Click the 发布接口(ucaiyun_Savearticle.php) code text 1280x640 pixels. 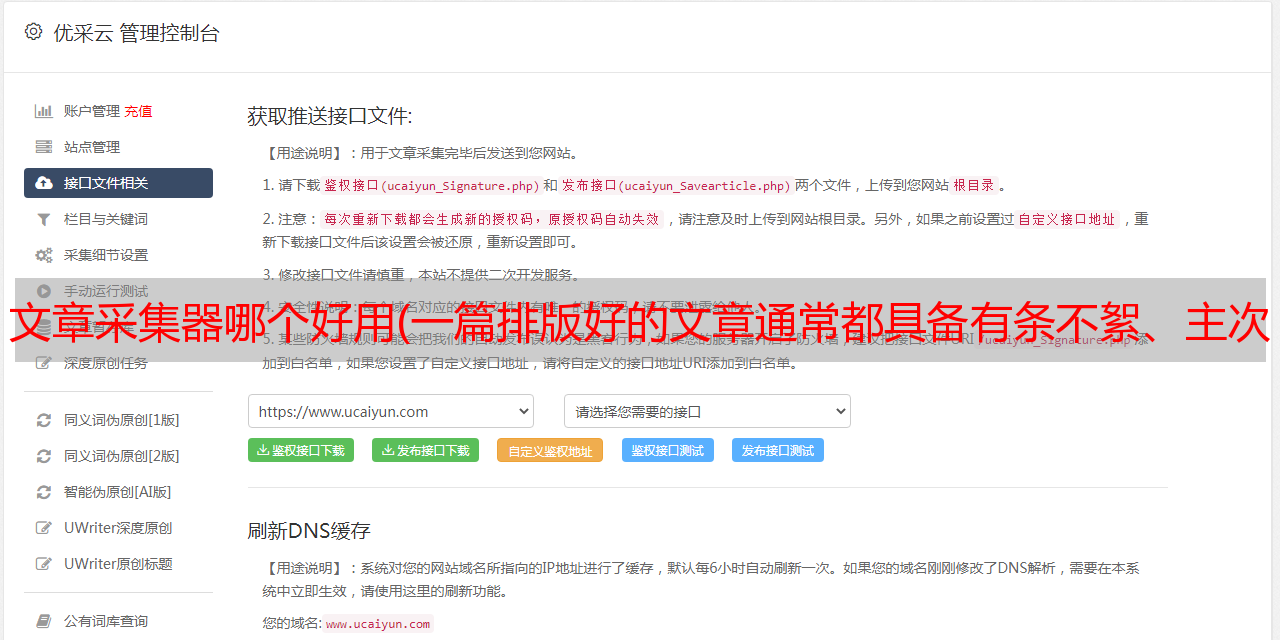point(676,185)
